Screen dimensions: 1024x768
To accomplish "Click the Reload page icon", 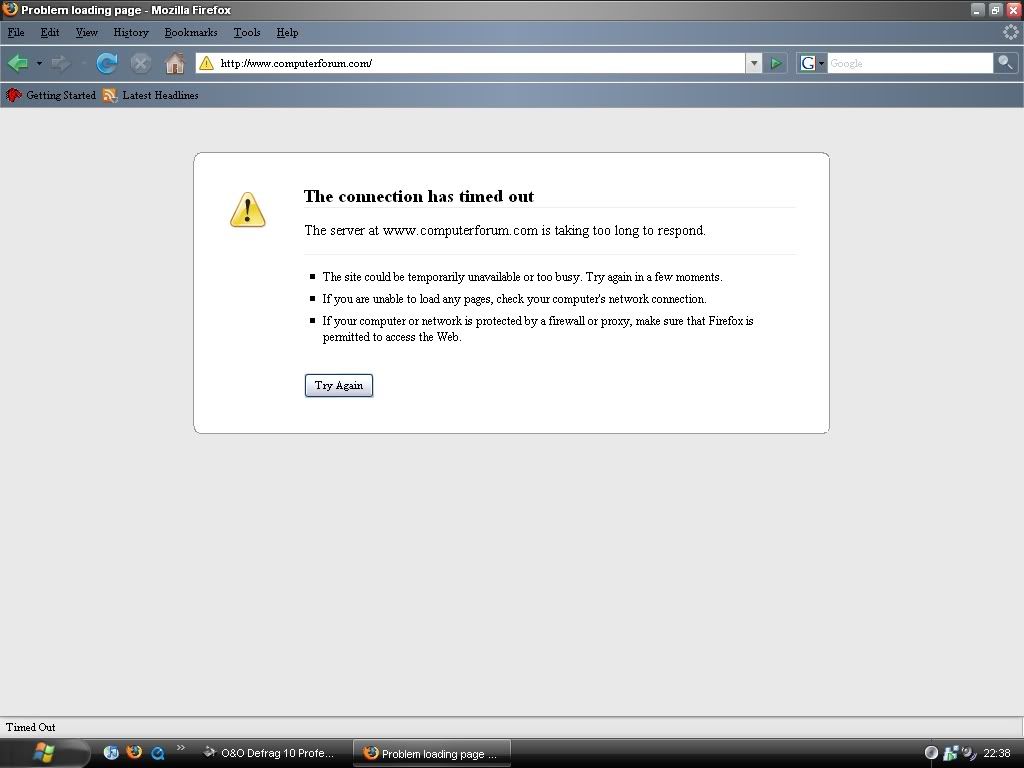I will point(107,63).
